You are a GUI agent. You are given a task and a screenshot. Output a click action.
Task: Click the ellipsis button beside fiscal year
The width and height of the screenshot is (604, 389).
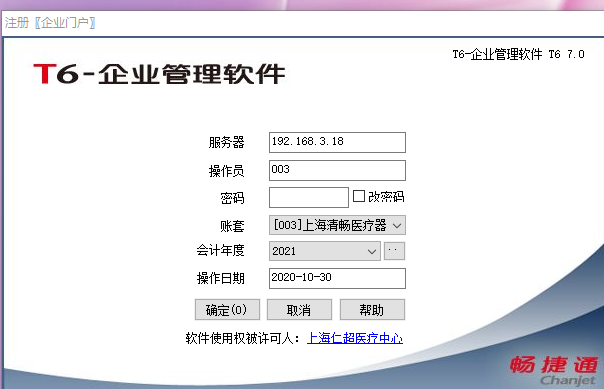[x=394, y=251]
